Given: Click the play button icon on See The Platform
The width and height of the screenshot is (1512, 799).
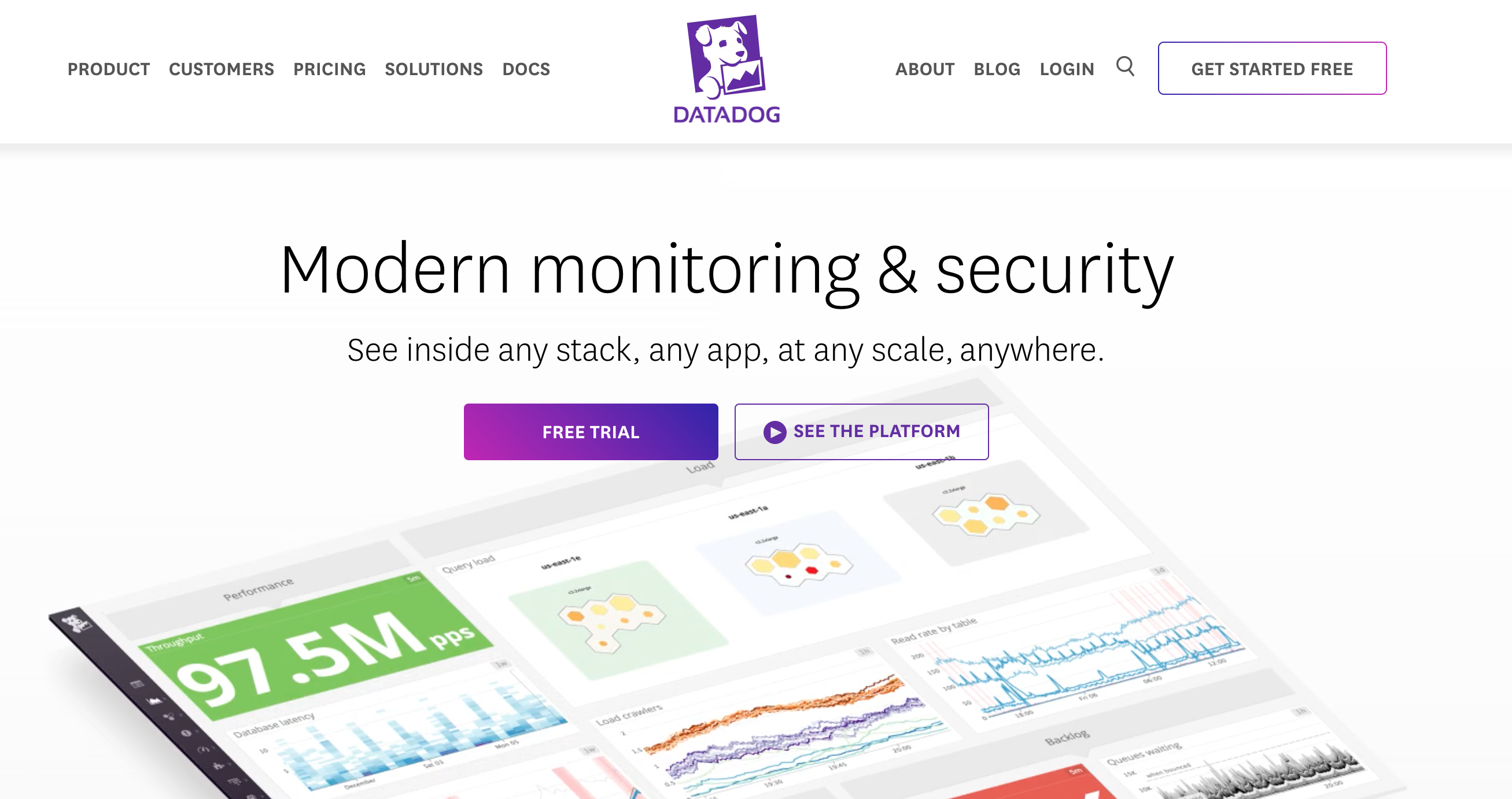Looking at the screenshot, I should (x=773, y=432).
